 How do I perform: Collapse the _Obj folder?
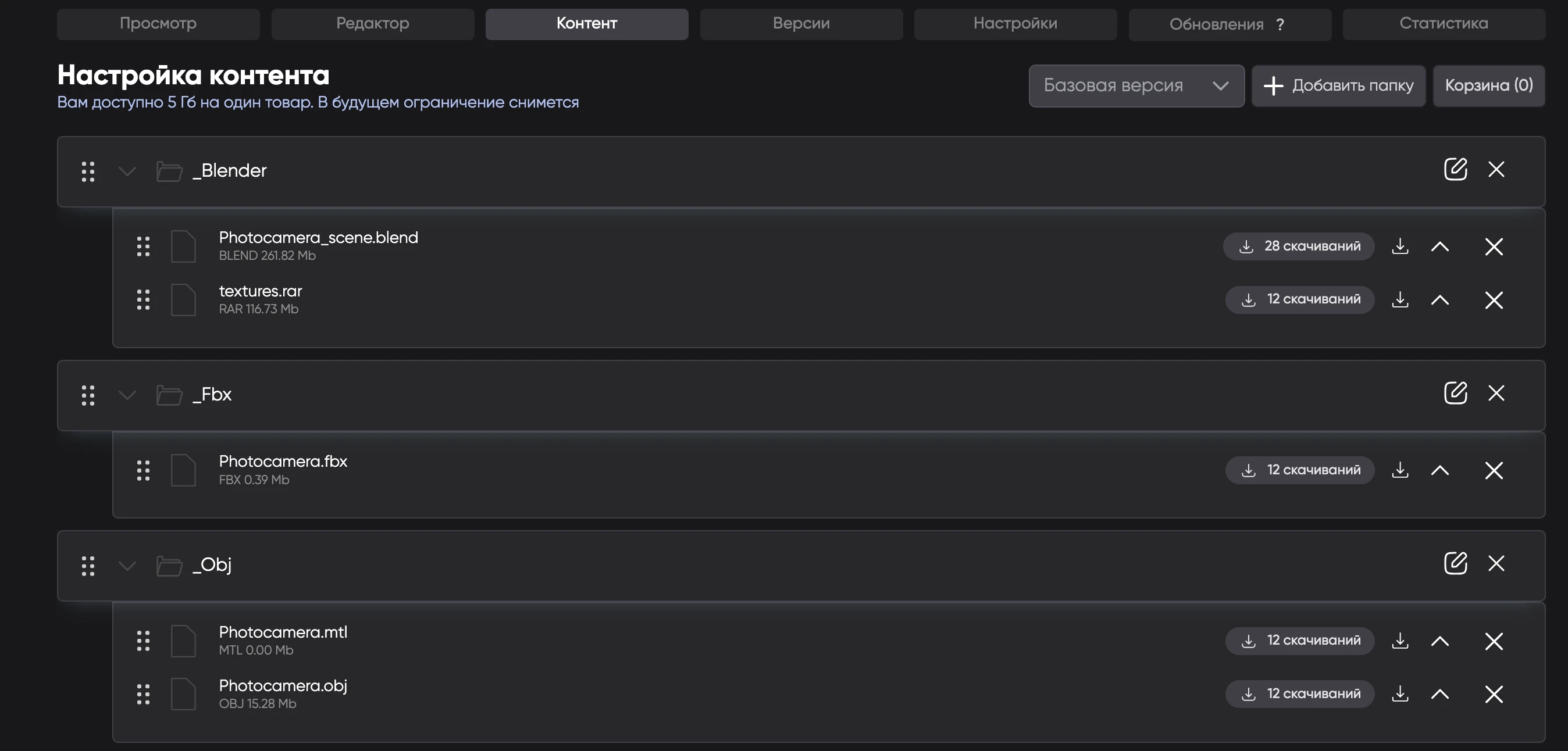point(127,566)
